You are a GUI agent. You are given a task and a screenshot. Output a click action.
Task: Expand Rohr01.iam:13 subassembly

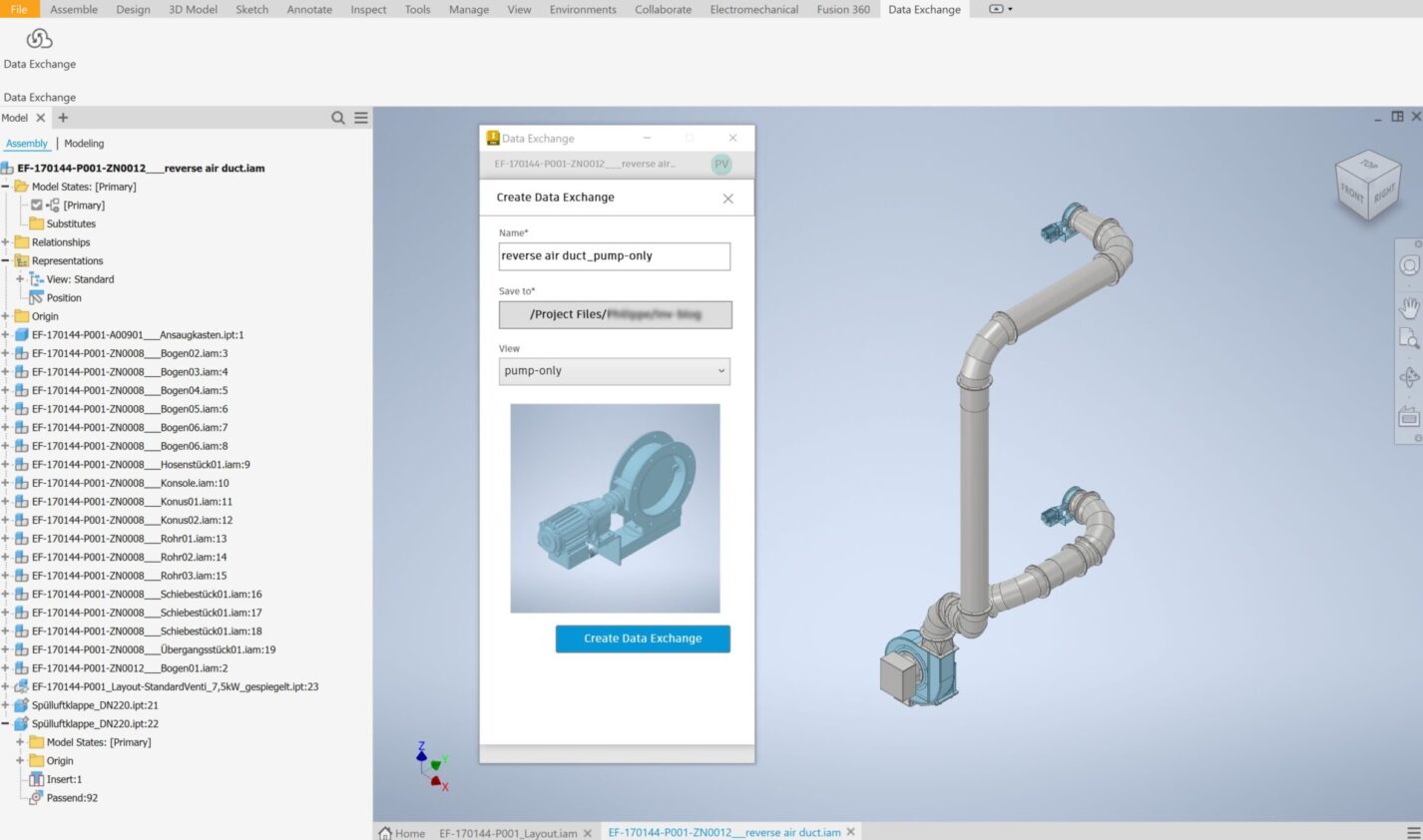(x=6, y=539)
